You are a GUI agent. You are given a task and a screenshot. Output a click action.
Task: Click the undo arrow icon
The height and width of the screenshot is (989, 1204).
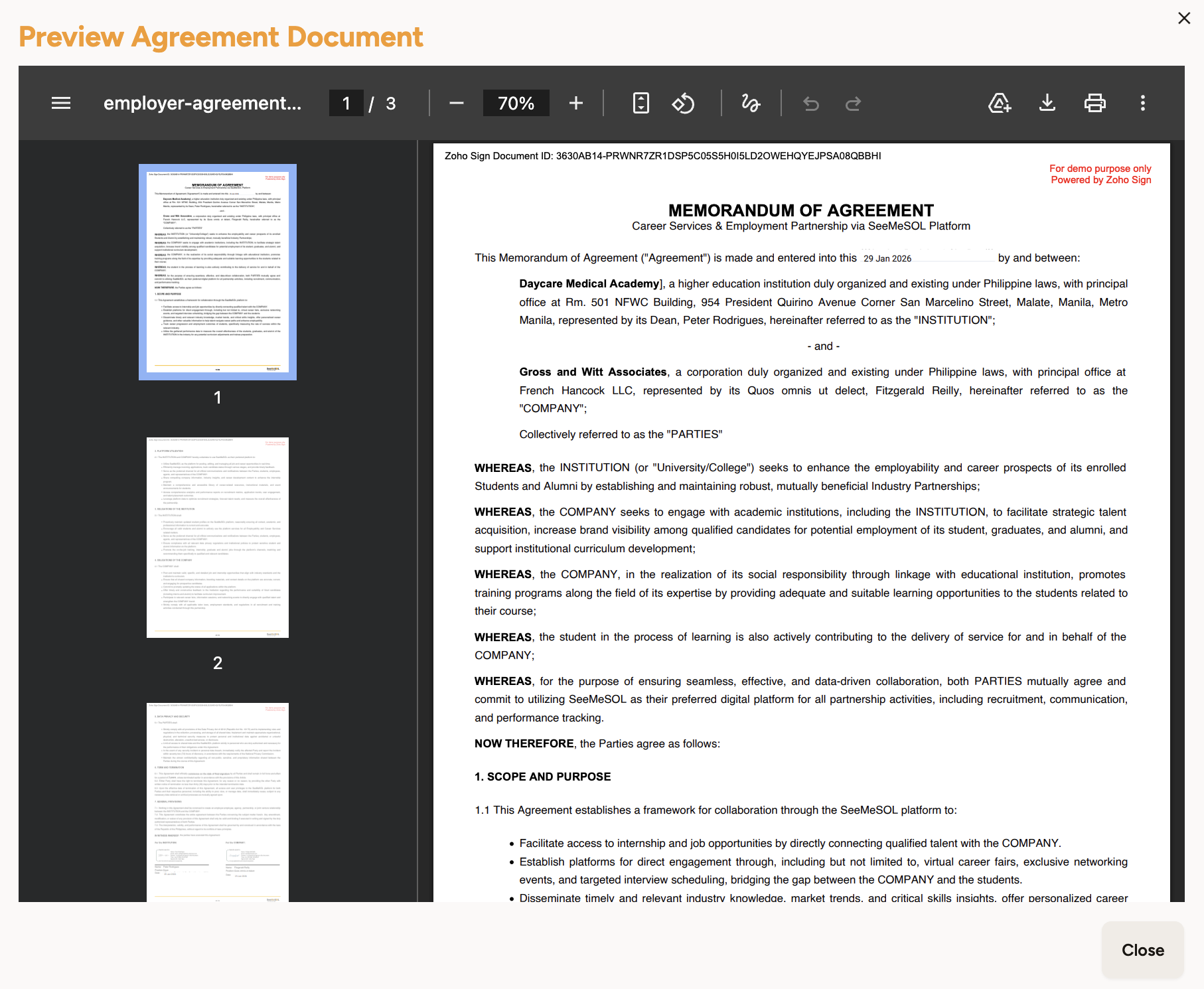[810, 103]
